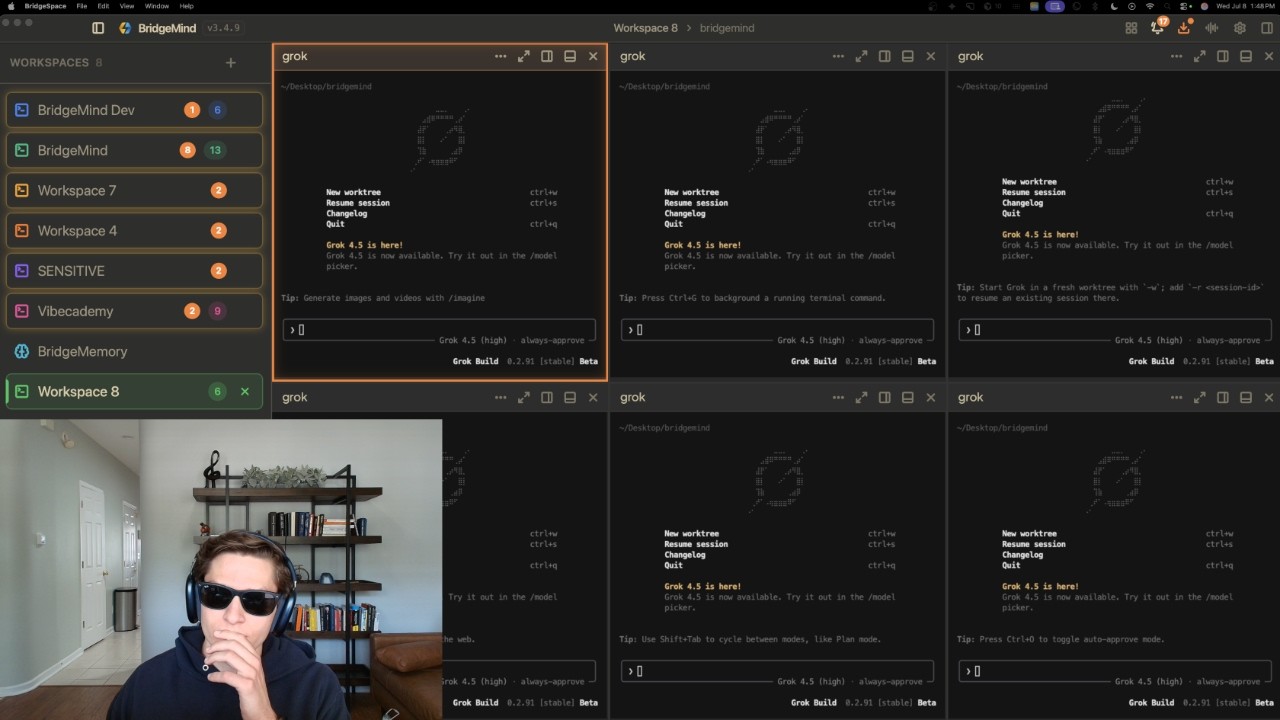This screenshot has height=720, width=1280.
Task: Click the v3.4.9 version label
Action: (223, 28)
